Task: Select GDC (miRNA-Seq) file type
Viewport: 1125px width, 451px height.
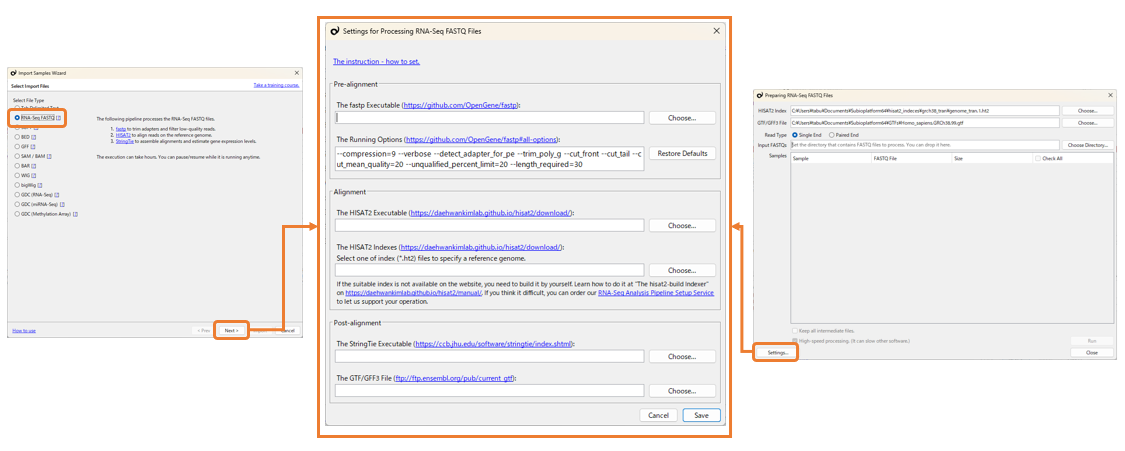Action: pos(17,204)
